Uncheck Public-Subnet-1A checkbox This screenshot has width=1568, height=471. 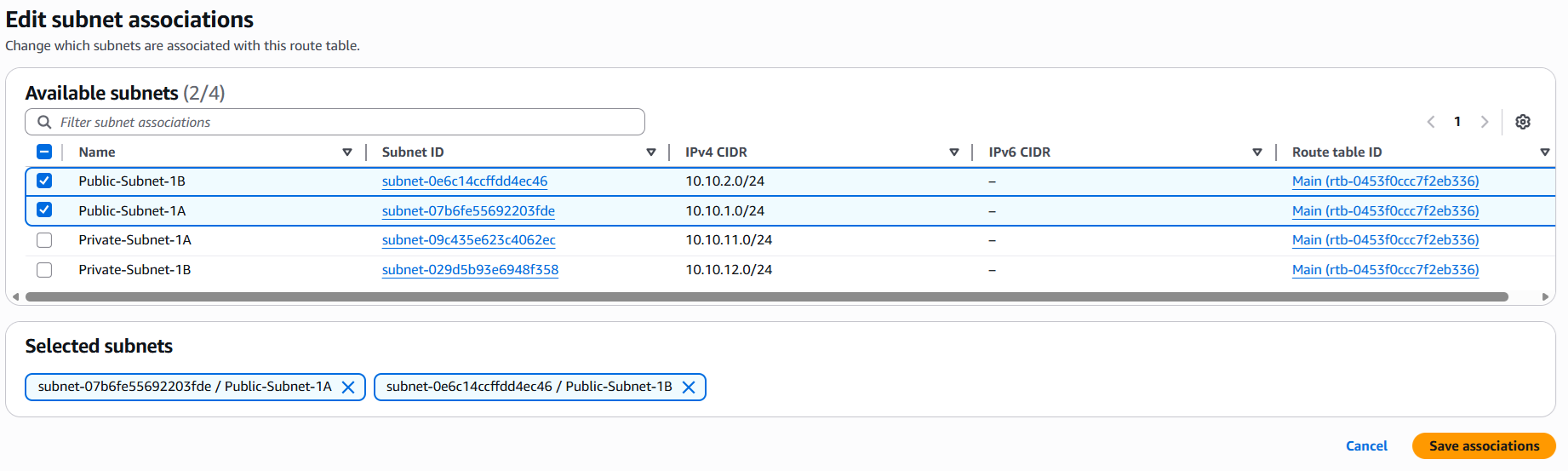click(44, 210)
